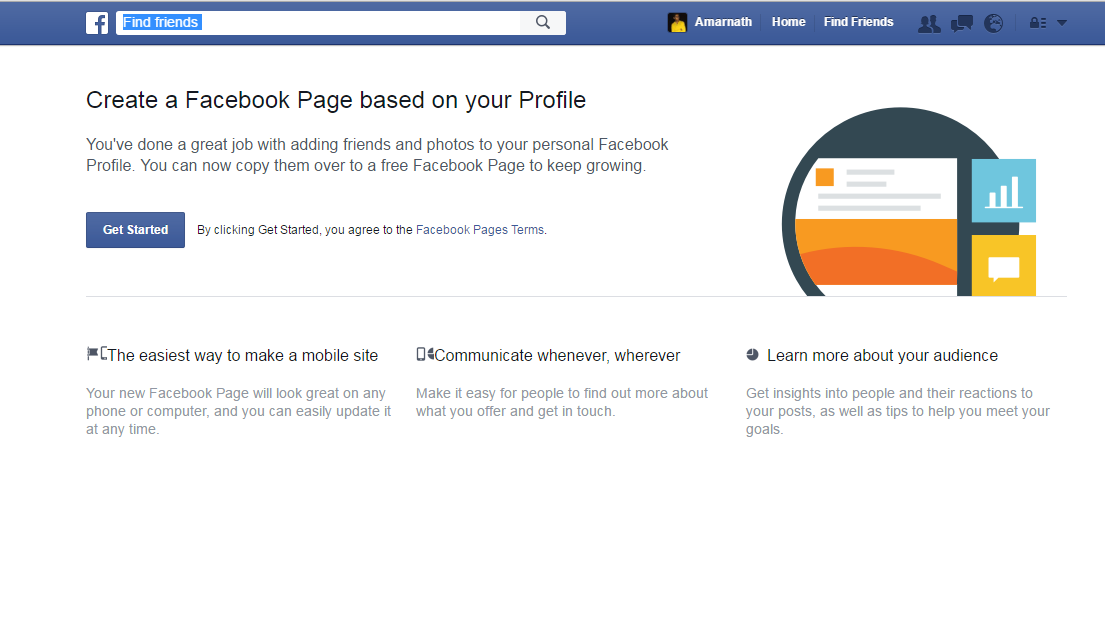
Task: Click 'Learn more about your audience' heading
Action: point(882,356)
